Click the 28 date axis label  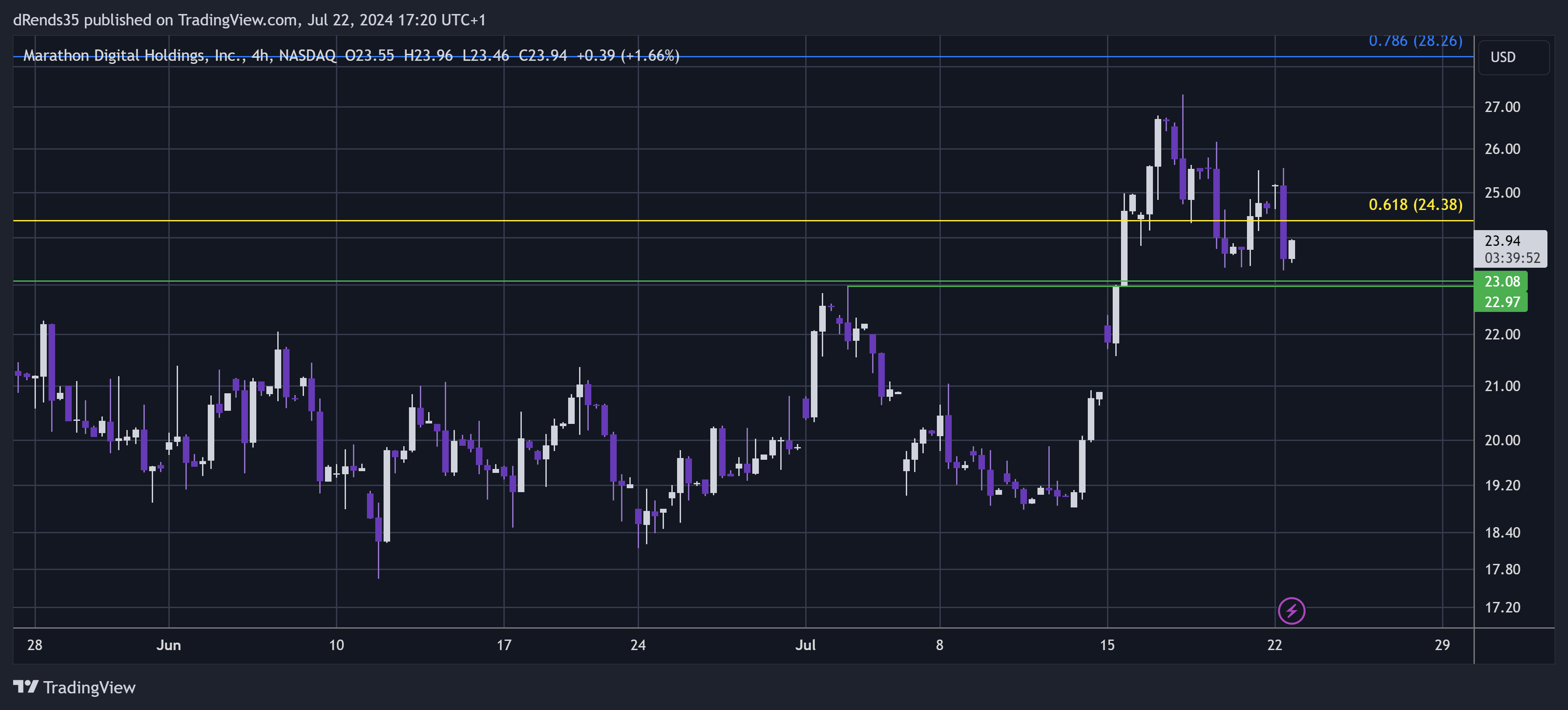pos(35,645)
